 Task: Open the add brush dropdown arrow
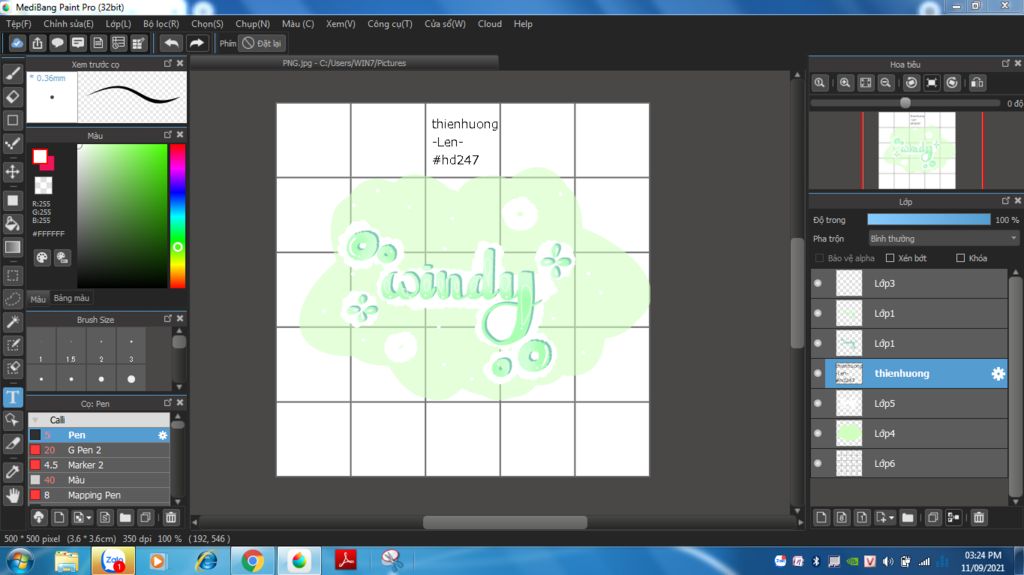point(89,518)
